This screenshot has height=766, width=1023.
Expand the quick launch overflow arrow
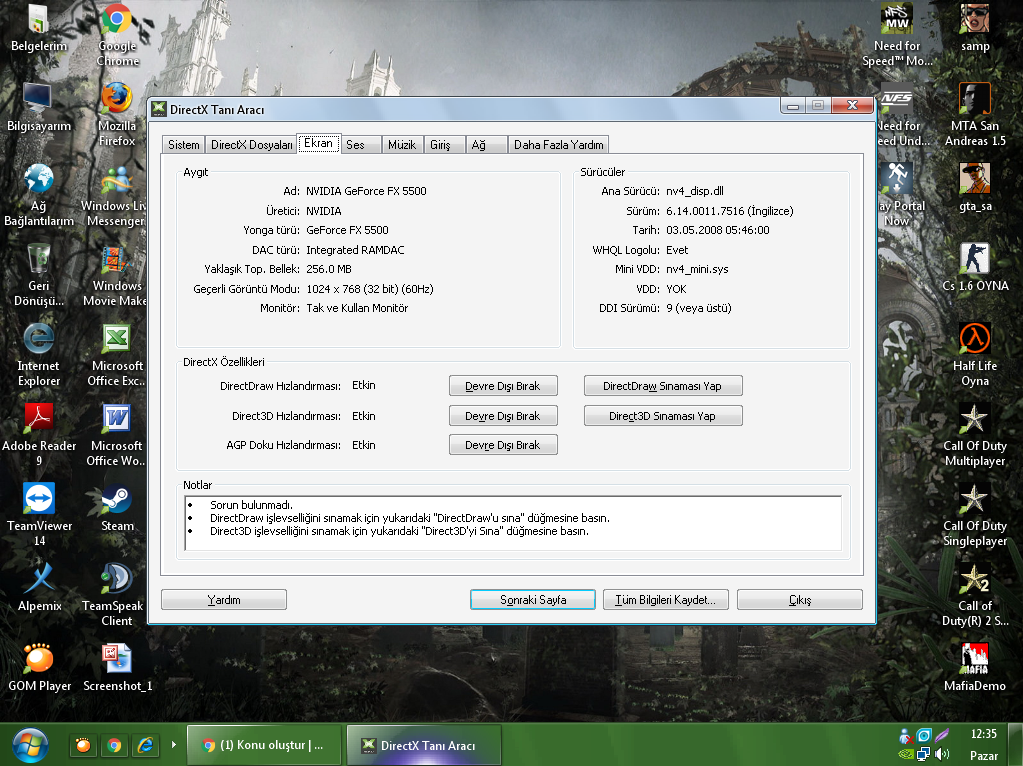point(174,744)
